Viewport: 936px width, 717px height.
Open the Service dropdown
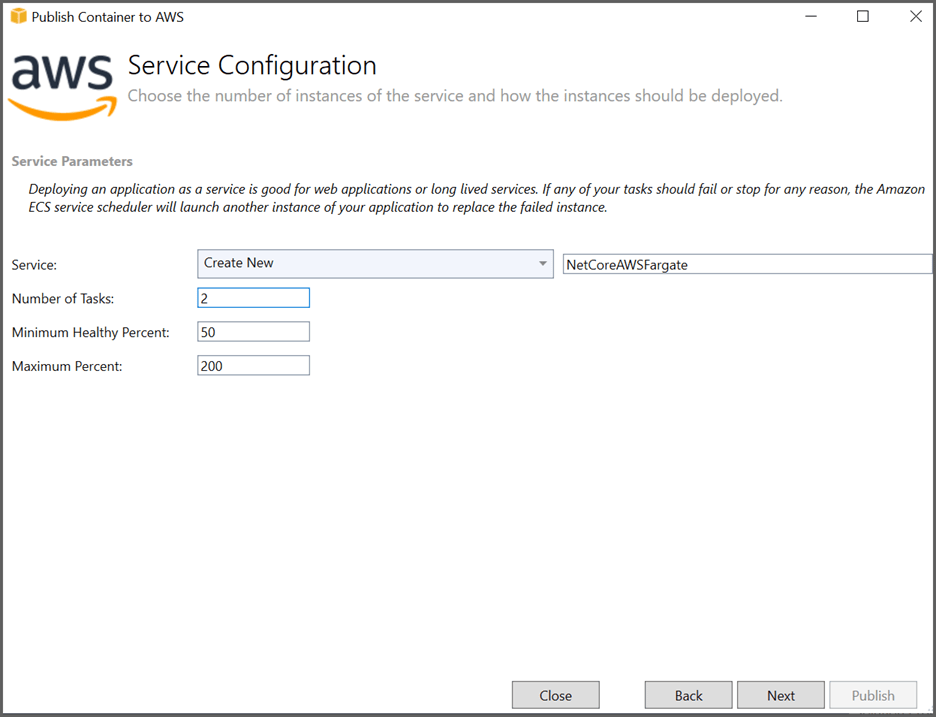pyautogui.click(x=375, y=263)
